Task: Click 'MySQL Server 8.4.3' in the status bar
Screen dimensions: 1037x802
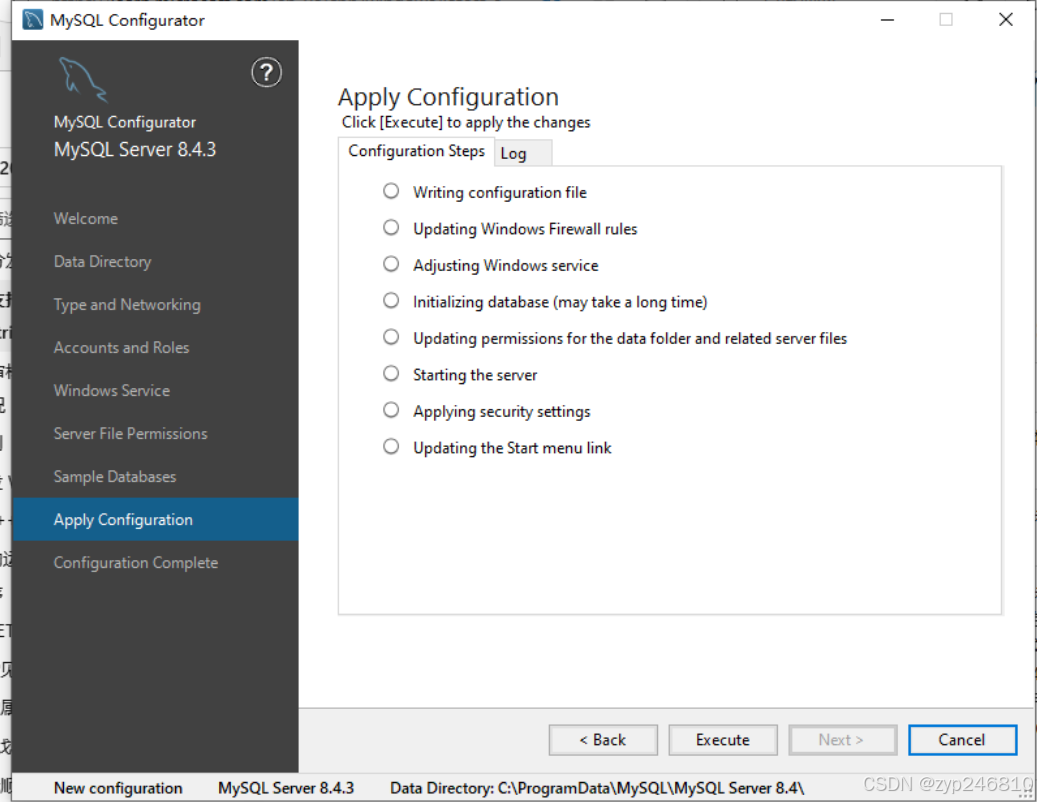Action: [286, 788]
